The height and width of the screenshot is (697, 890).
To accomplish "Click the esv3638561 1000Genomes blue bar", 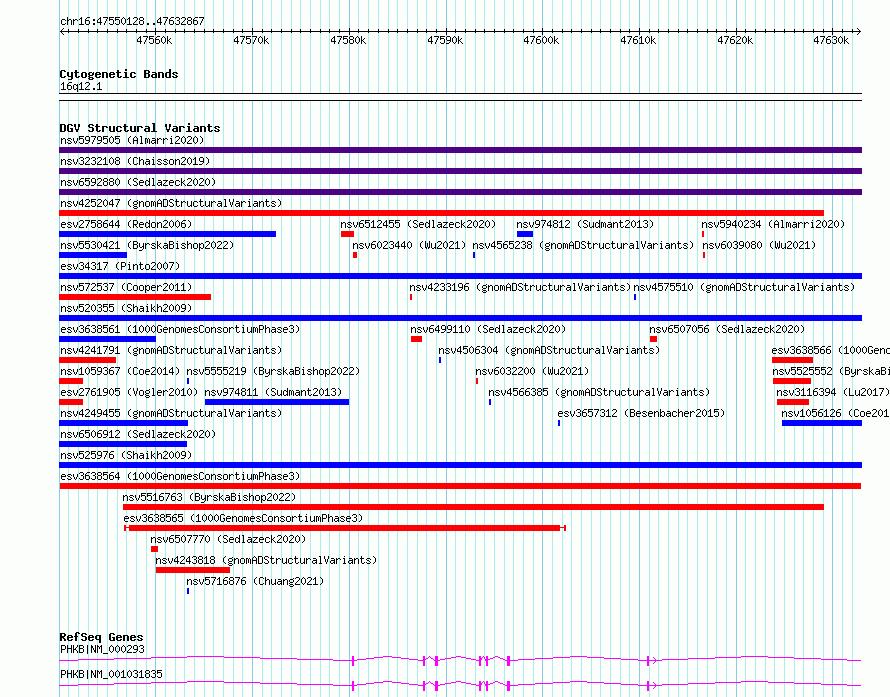I will (107, 339).
